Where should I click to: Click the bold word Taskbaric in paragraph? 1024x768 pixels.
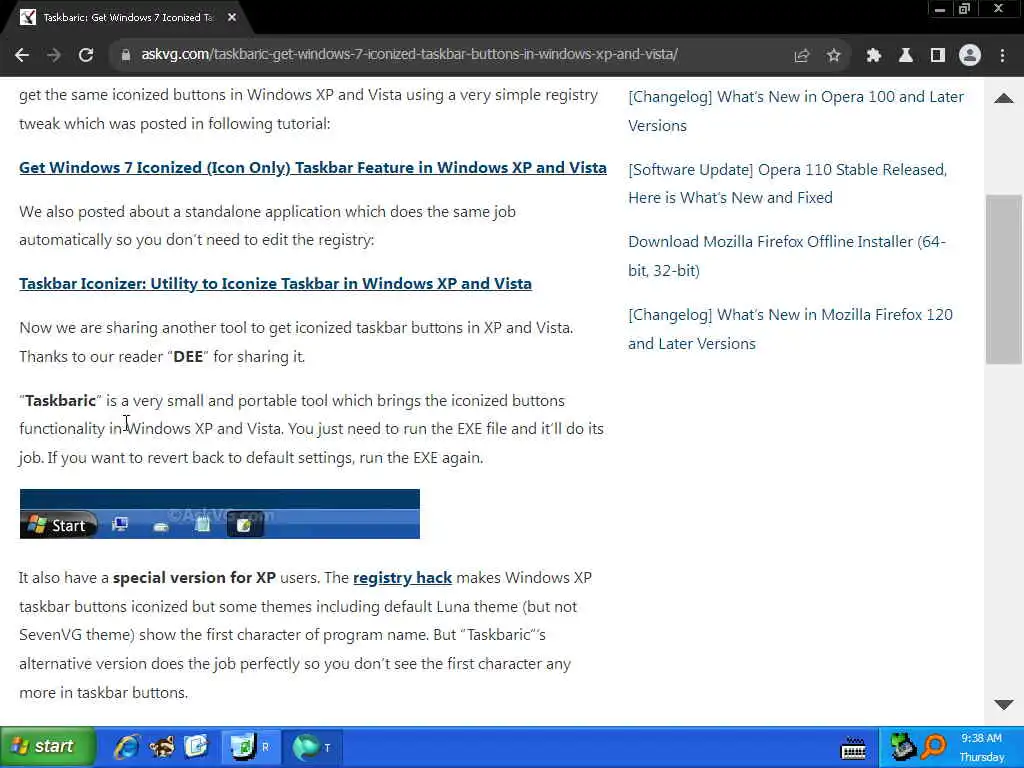point(60,401)
